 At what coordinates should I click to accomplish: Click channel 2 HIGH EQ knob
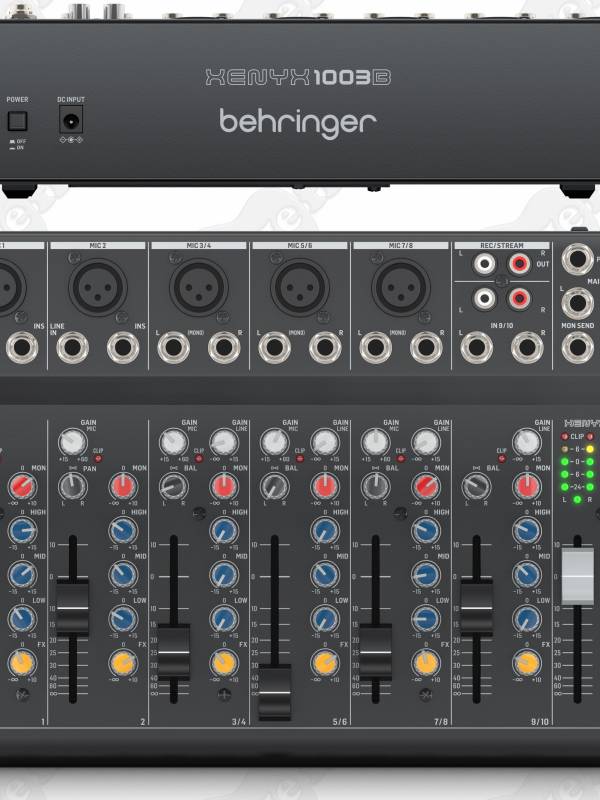point(123,531)
